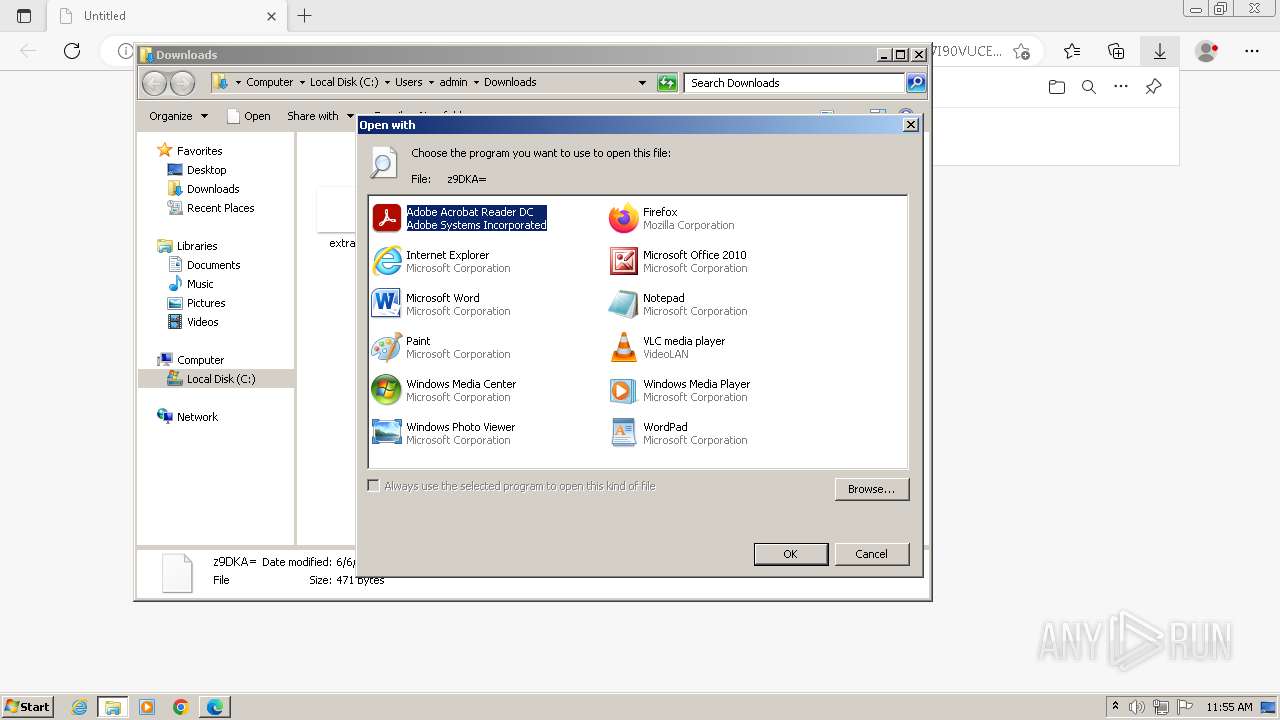Choose Windows Media Player icon
Screen dimensions: 1280x720
[623, 390]
